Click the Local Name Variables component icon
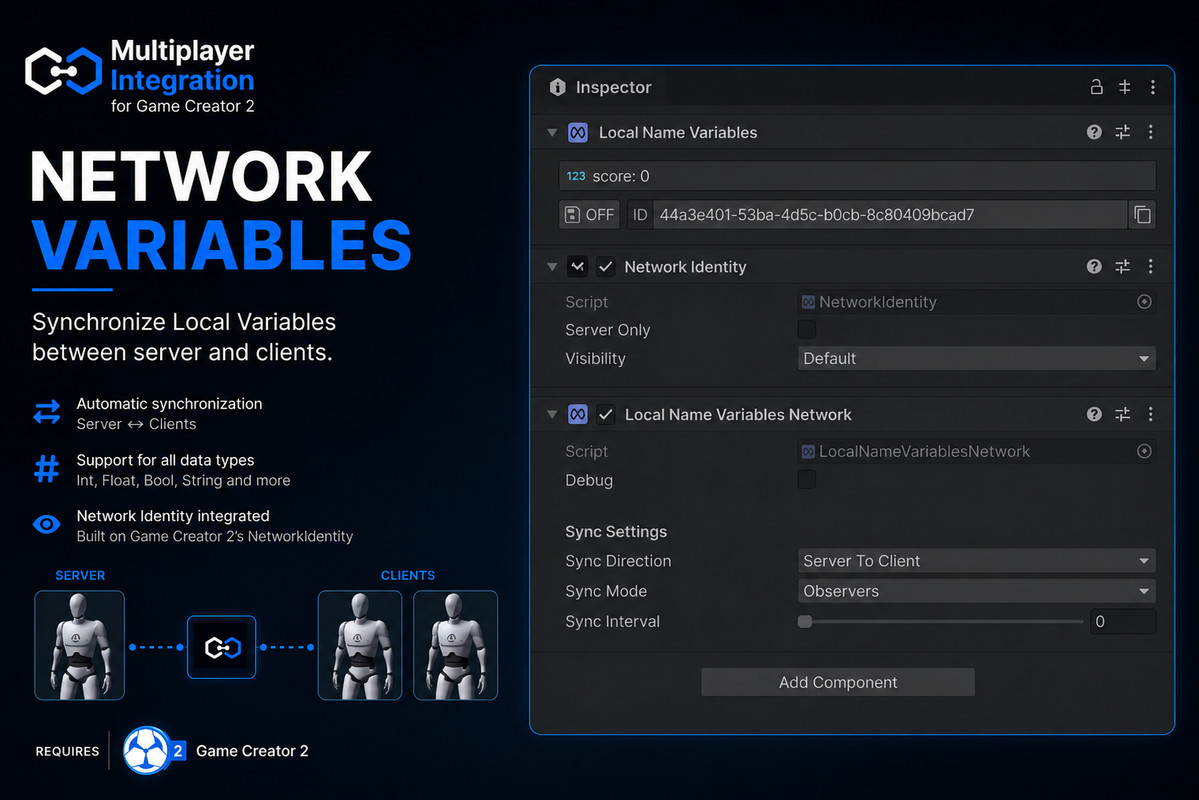The height and width of the screenshot is (800, 1199). point(578,132)
